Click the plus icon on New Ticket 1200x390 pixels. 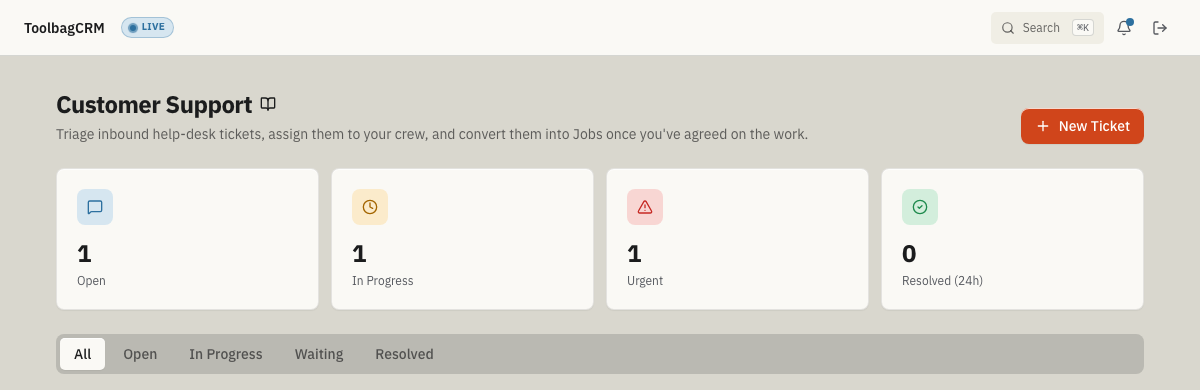[x=1043, y=126]
